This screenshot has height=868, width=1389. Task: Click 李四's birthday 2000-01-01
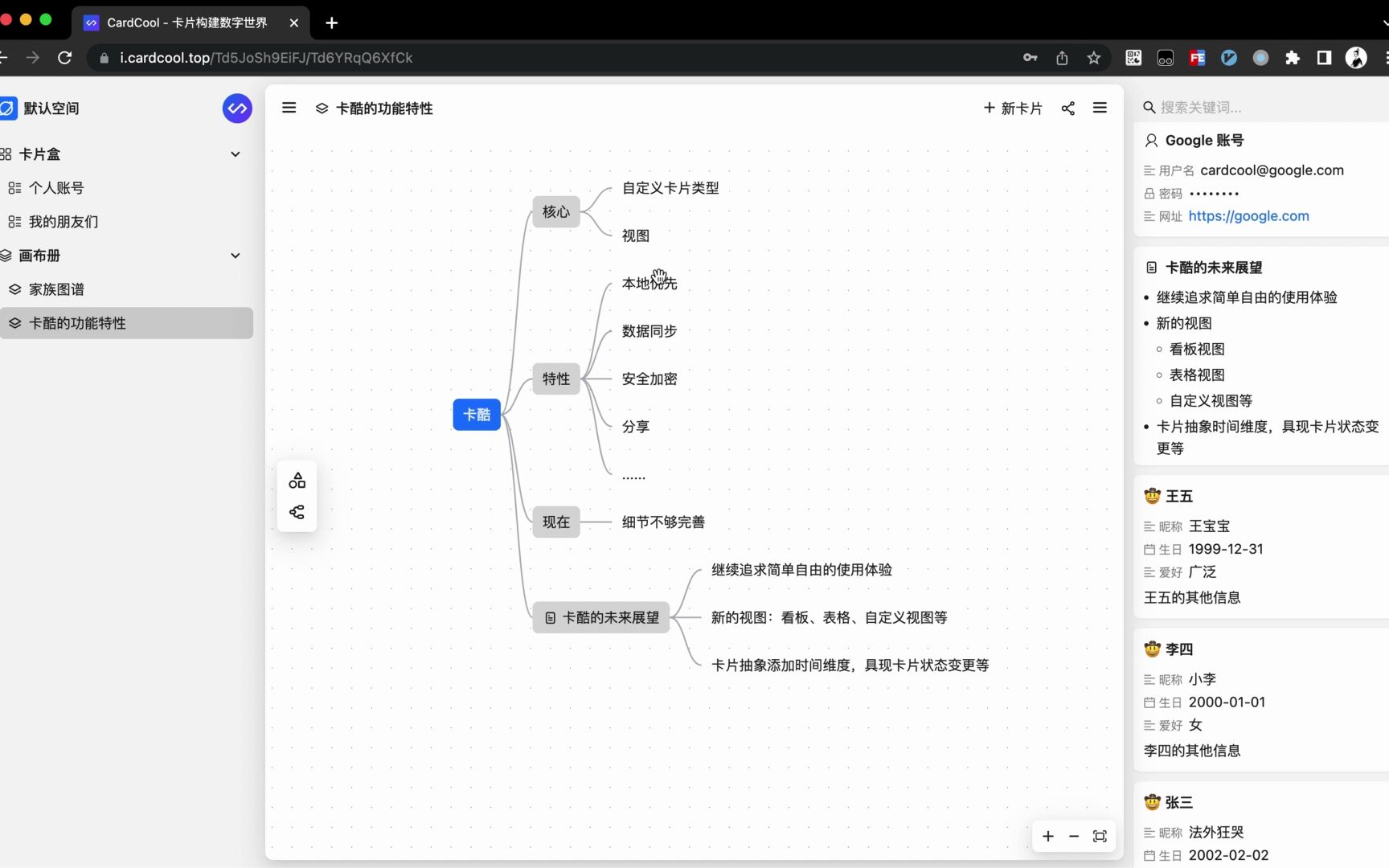pos(1227,702)
